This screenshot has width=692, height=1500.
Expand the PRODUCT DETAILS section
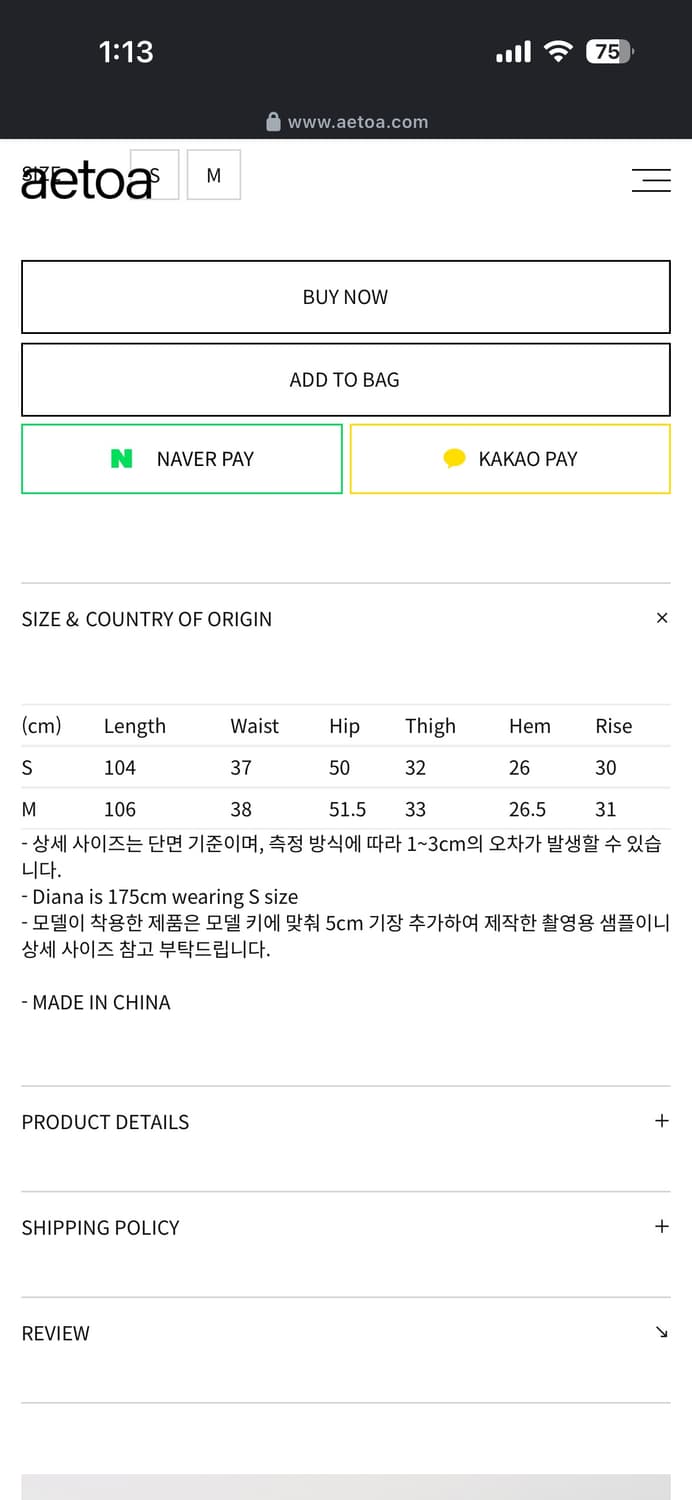(662, 1121)
